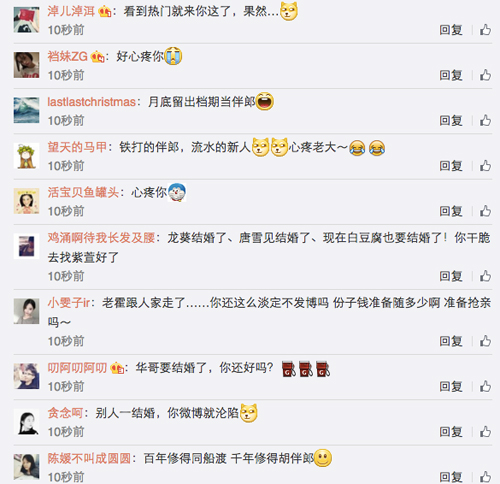Like the comment by 贪念呵
This screenshot has height=484, width=500.
tap(485, 432)
